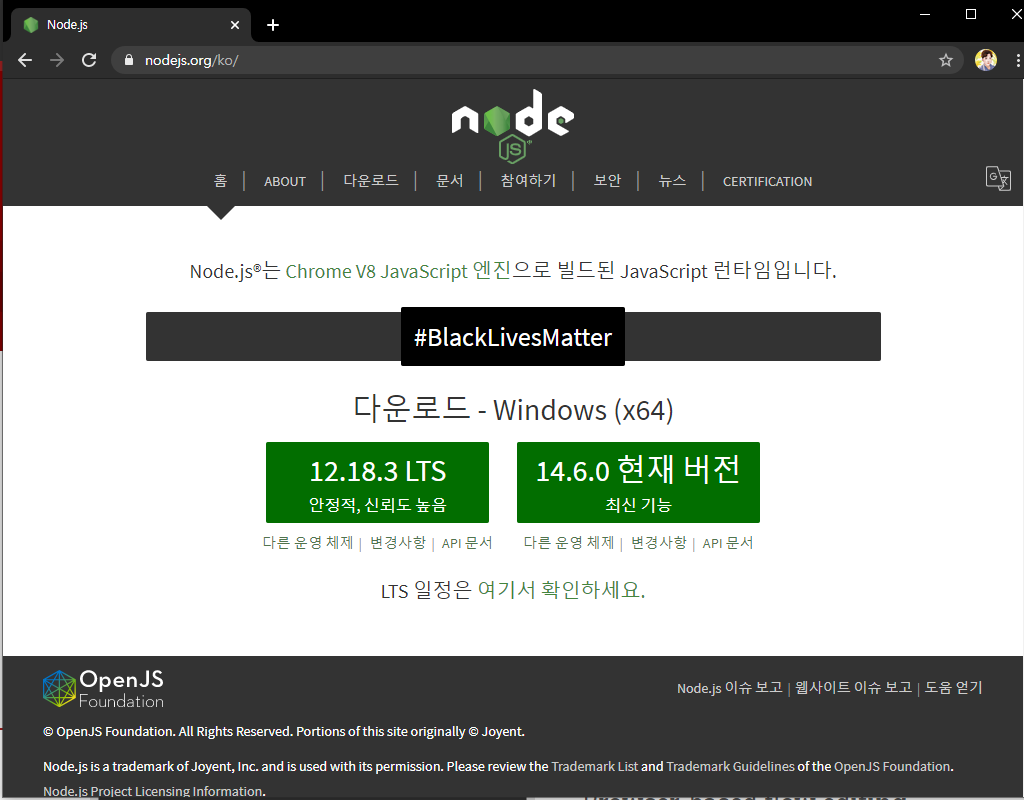
Task: Open Trademark Guidelines link
Action: click(730, 767)
